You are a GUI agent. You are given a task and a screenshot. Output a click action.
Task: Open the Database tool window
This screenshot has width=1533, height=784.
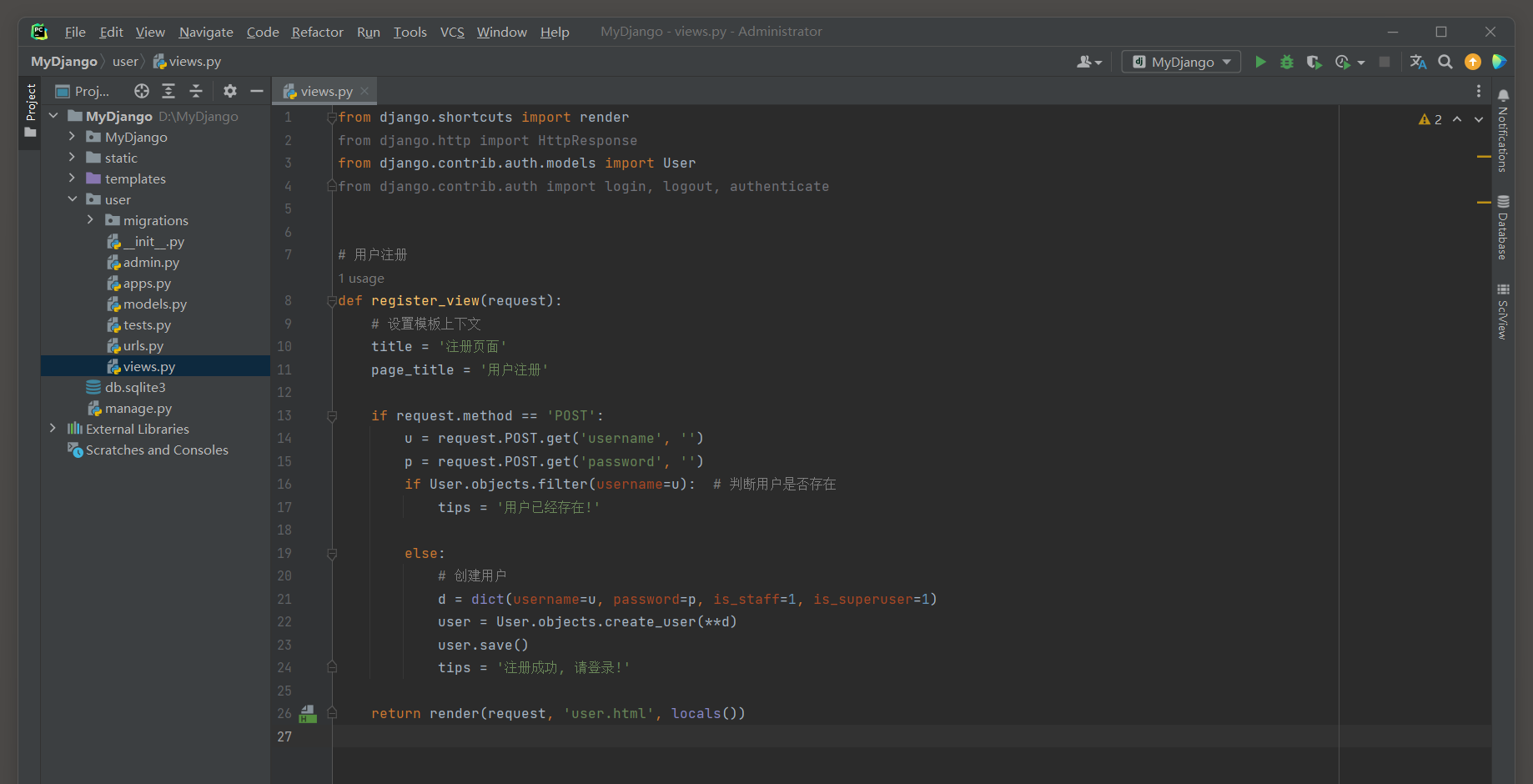click(1503, 228)
